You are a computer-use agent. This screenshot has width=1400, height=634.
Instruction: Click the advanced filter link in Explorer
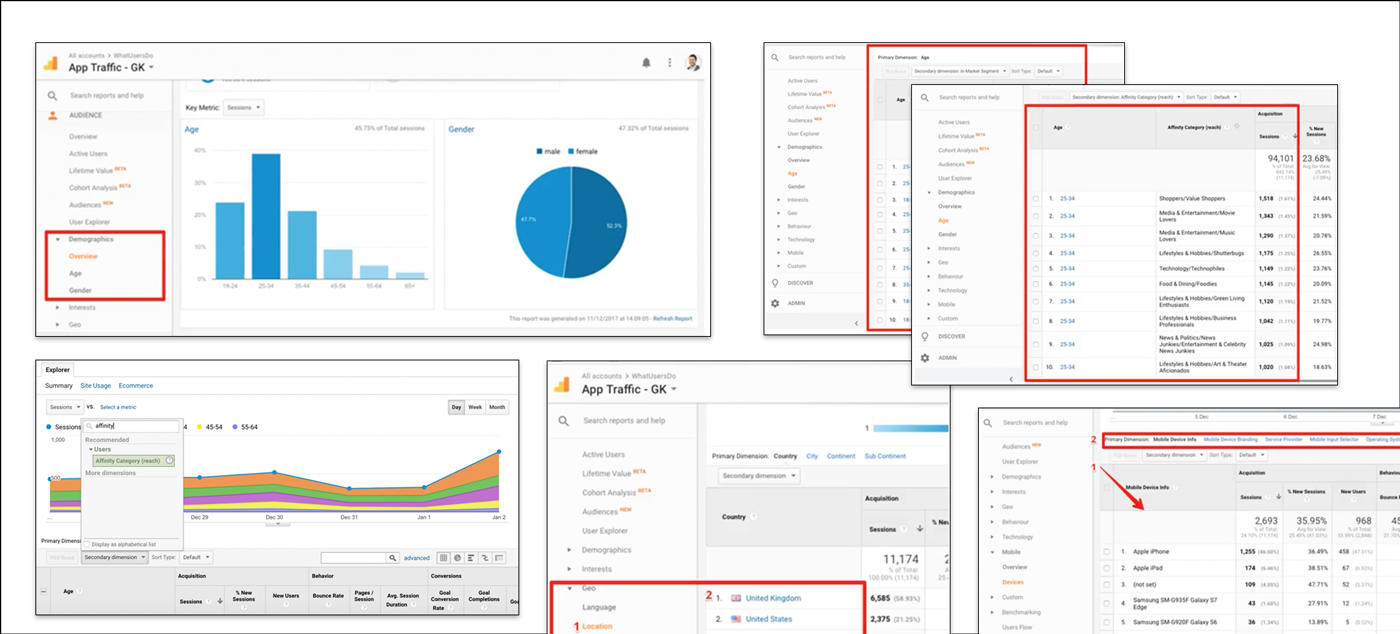click(x=416, y=557)
